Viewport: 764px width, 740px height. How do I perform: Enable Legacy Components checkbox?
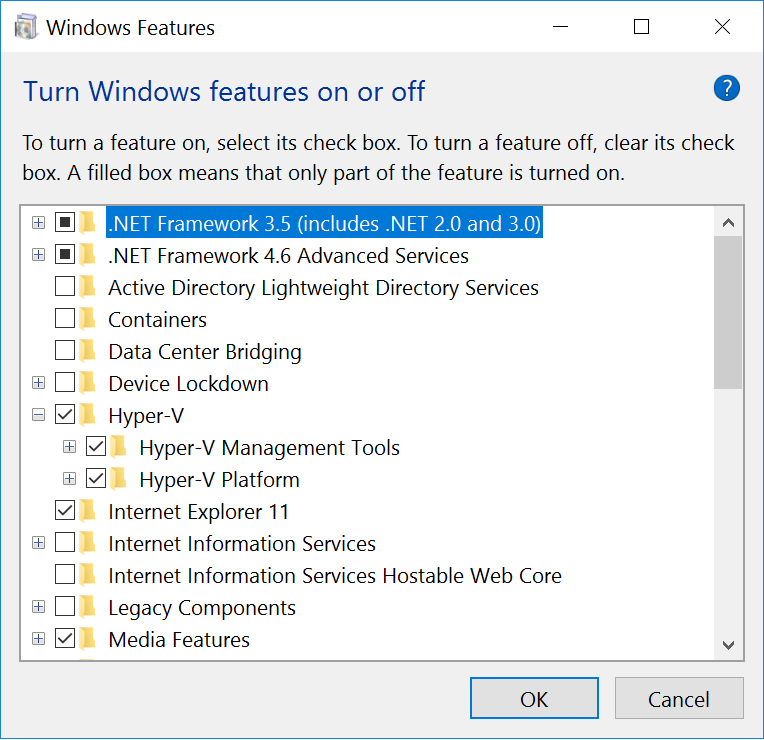[x=65, y=607]
